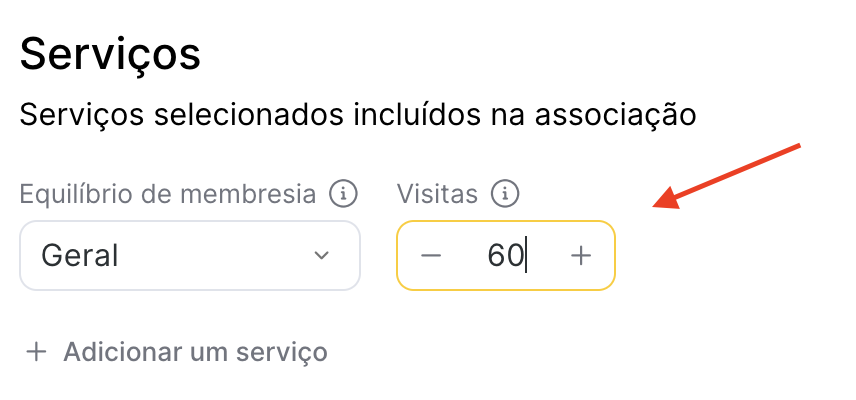This screenshot has height=400, width=856.
Task: Open the Equilíbrio de membresia combo box
Action: 190,255
